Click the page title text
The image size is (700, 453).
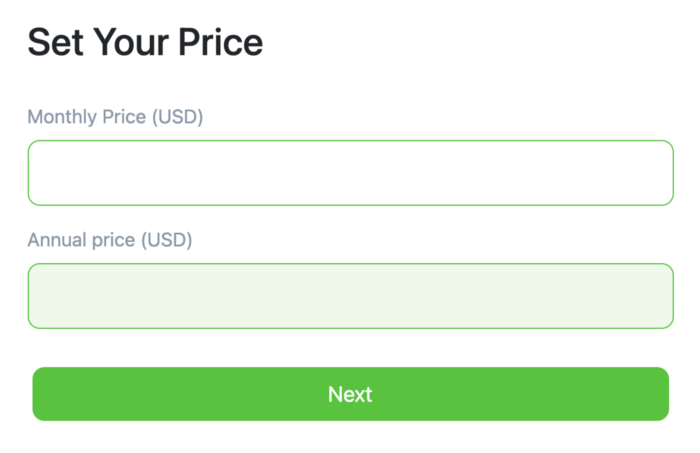(x=145, y=42)
